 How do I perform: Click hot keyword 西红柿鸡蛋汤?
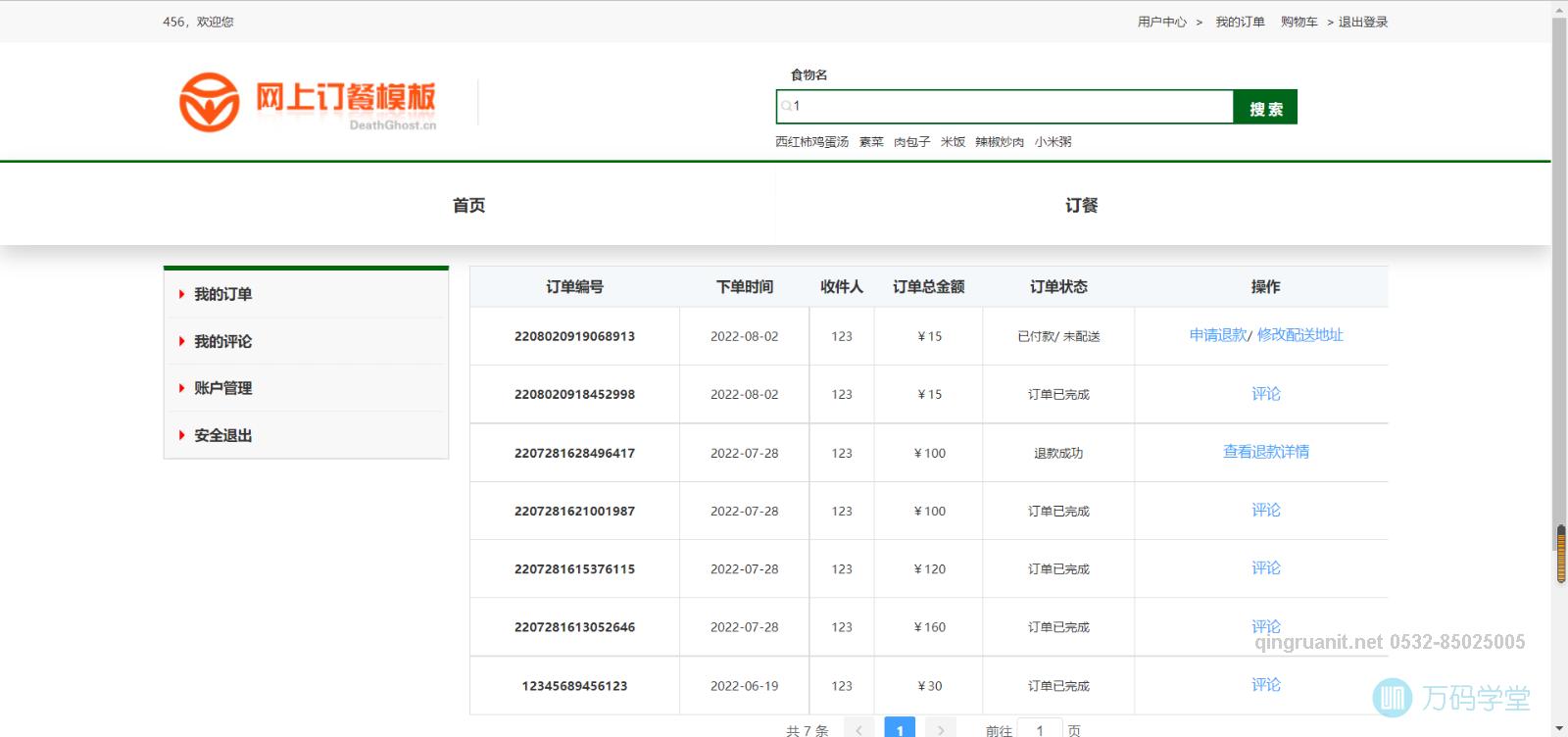tap(812, 142)
